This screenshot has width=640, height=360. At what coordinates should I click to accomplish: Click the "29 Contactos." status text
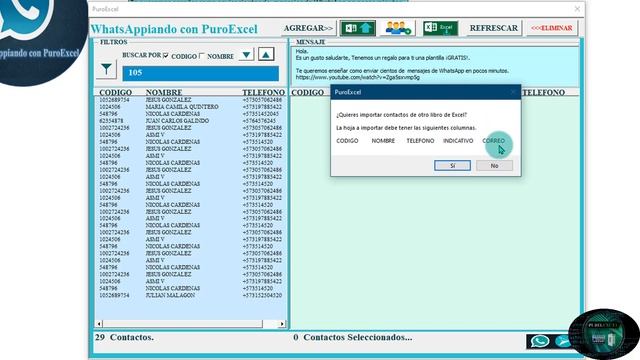point(124,338)
